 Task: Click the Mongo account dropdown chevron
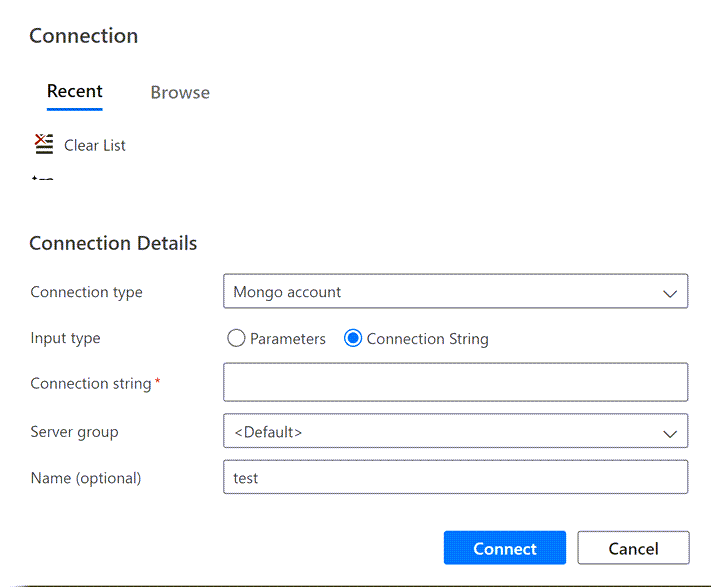click(670, 294)
